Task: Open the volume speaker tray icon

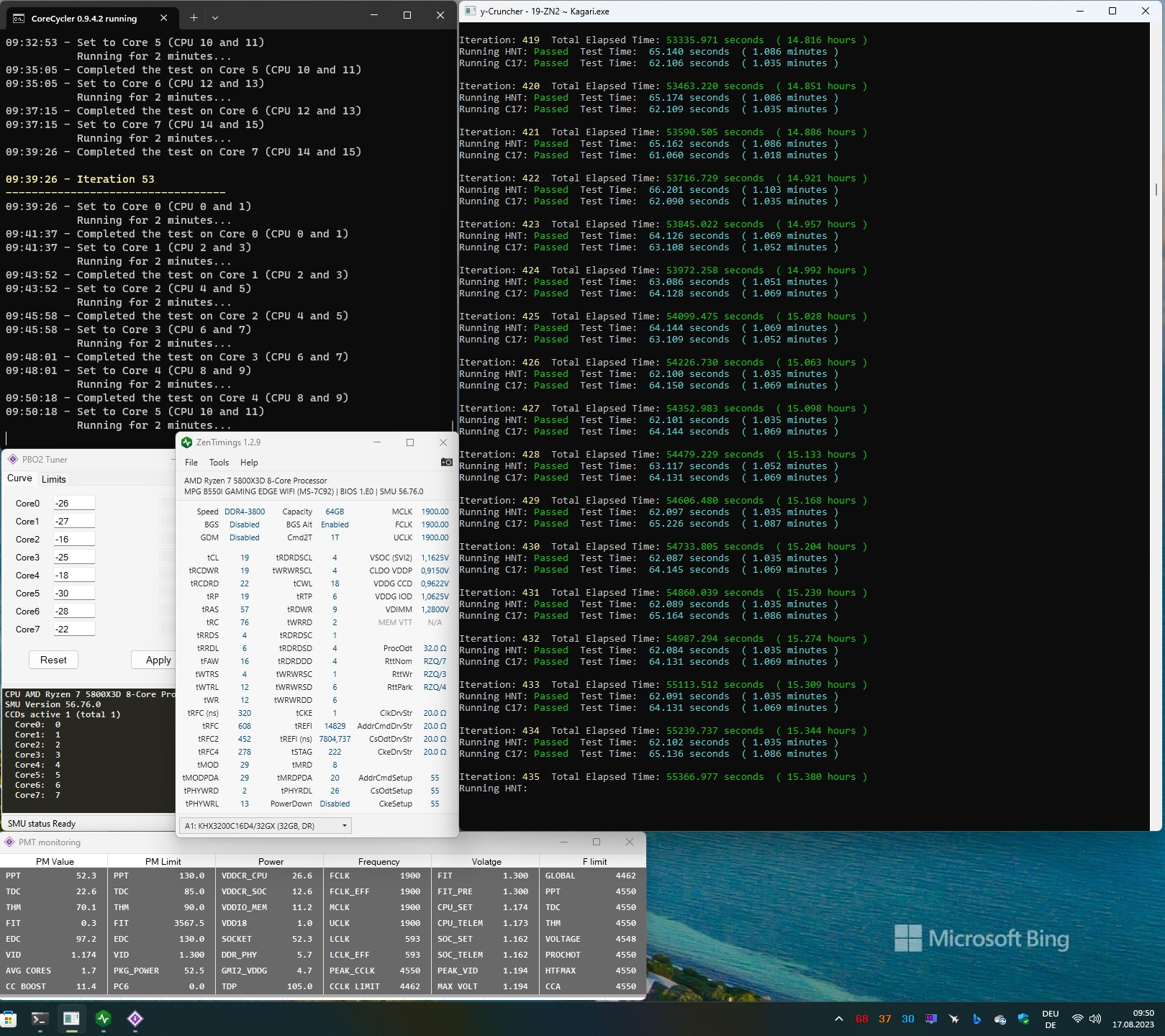Action: pos(1095,1019)
